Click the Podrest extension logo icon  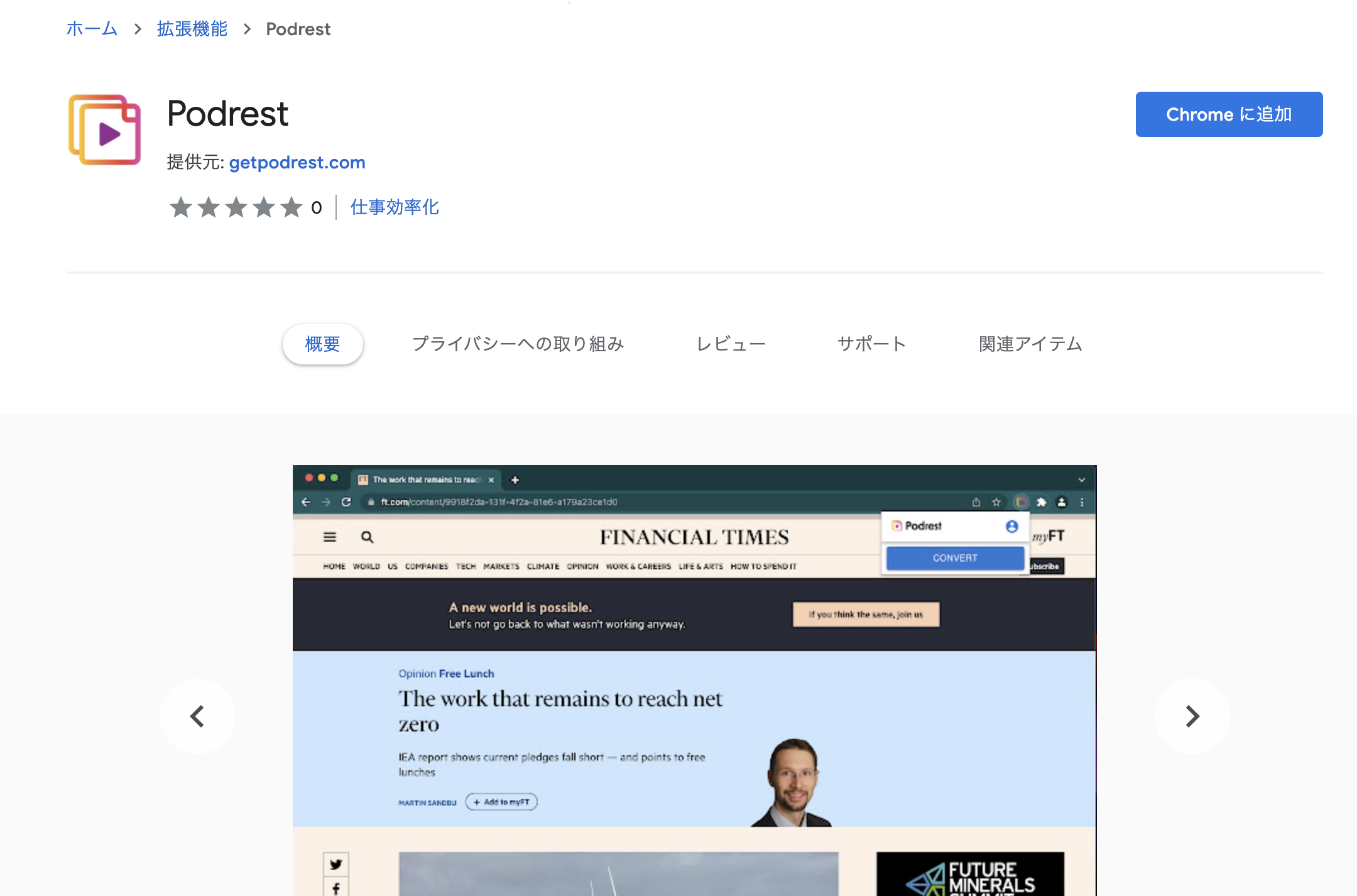[104, 130]
